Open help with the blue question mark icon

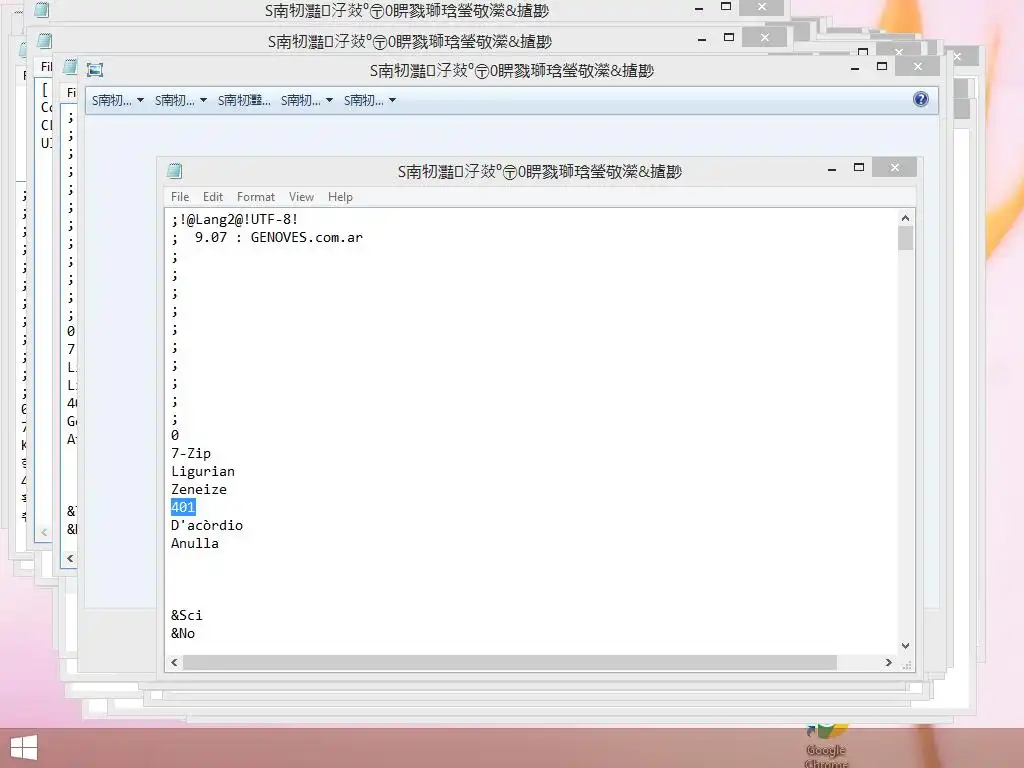pyautogui.click(x=921, y=99)
